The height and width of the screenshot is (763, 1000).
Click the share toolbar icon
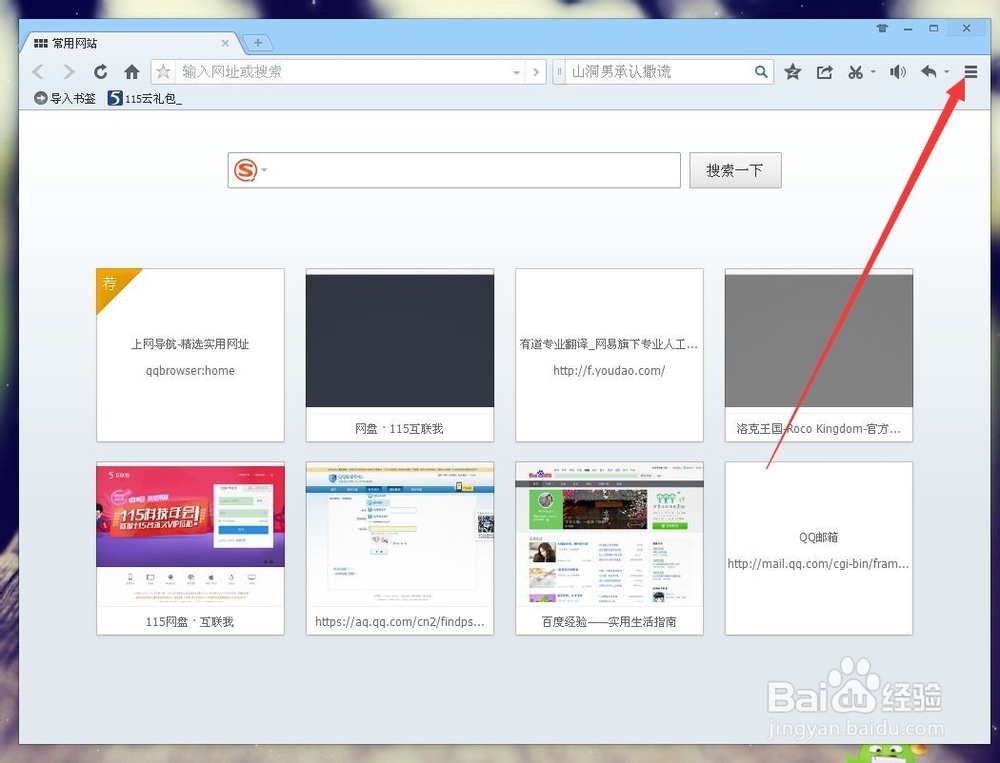(x=825, y=72)
